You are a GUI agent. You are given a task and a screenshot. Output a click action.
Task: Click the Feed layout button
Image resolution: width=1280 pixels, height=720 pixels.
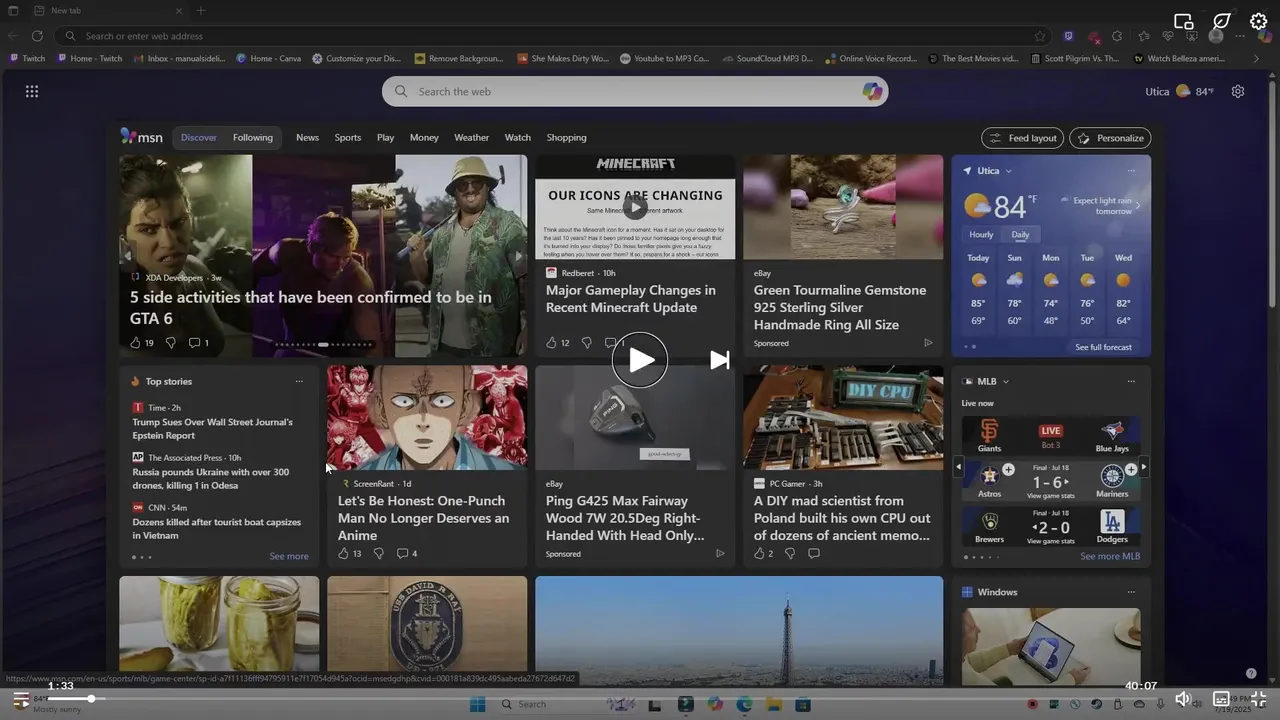(x=1023, y=138)
